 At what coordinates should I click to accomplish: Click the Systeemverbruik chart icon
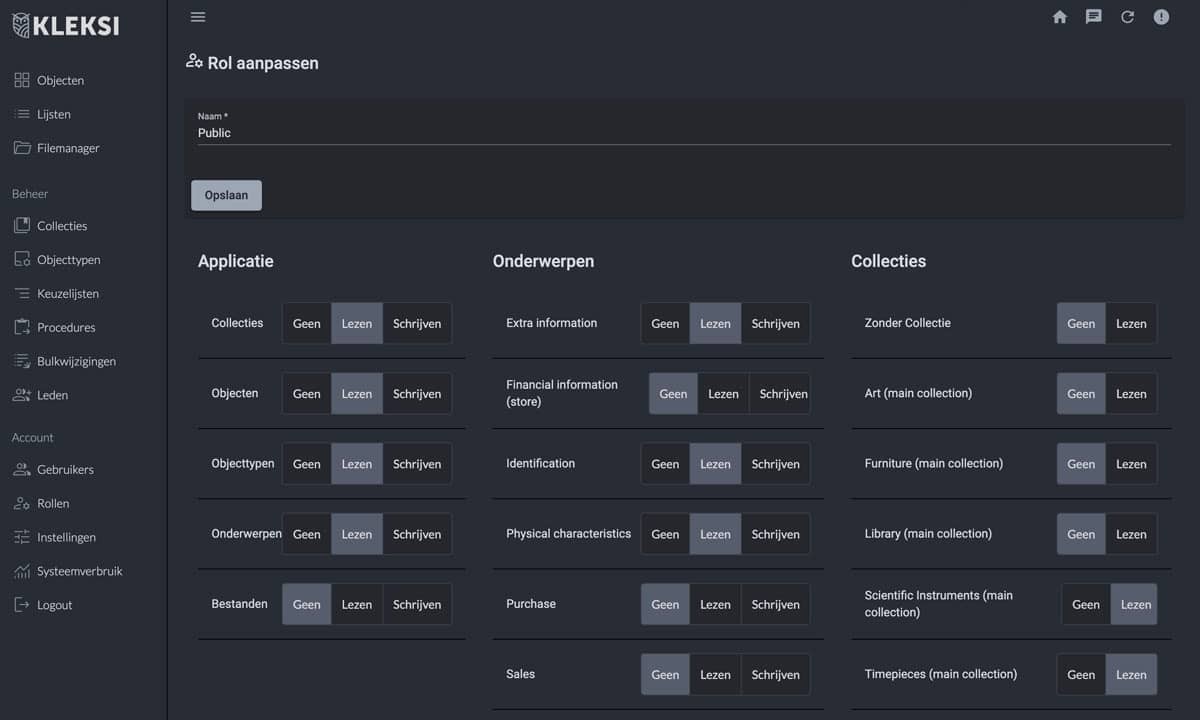22,571
